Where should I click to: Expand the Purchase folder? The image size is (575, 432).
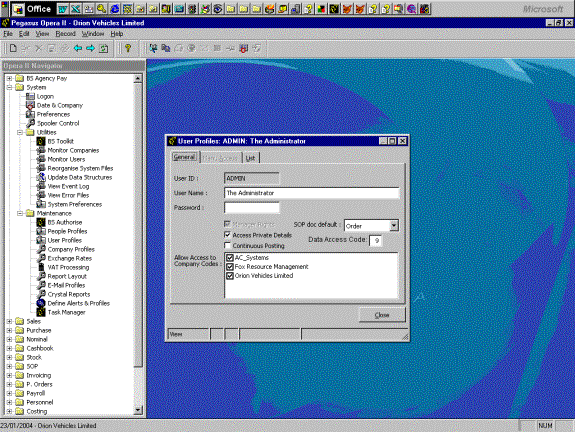point(10,330)
